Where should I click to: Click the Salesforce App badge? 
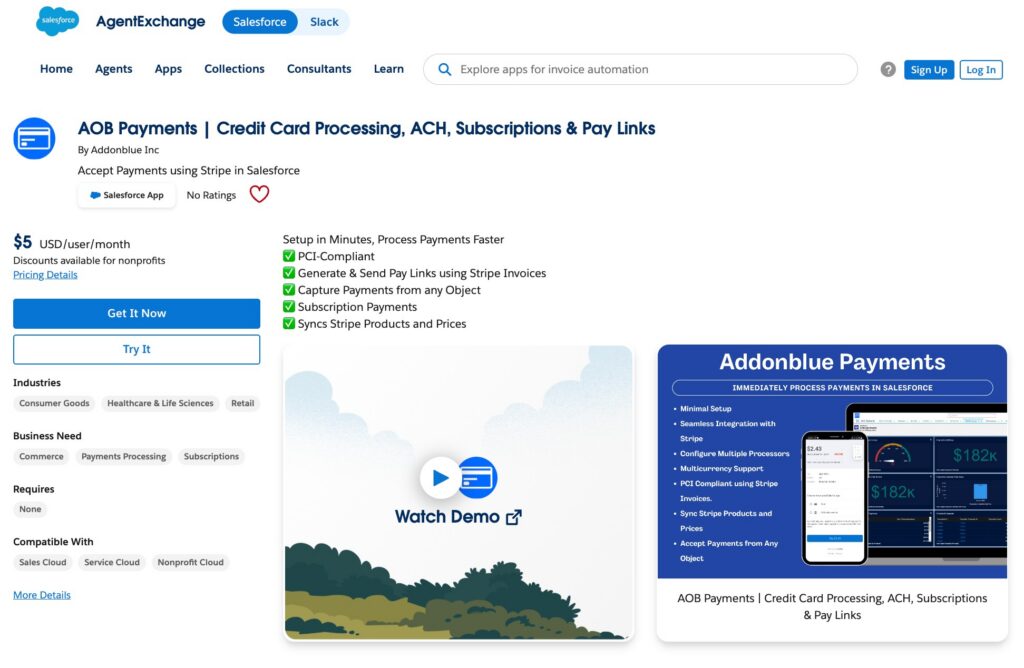(127, 195)
